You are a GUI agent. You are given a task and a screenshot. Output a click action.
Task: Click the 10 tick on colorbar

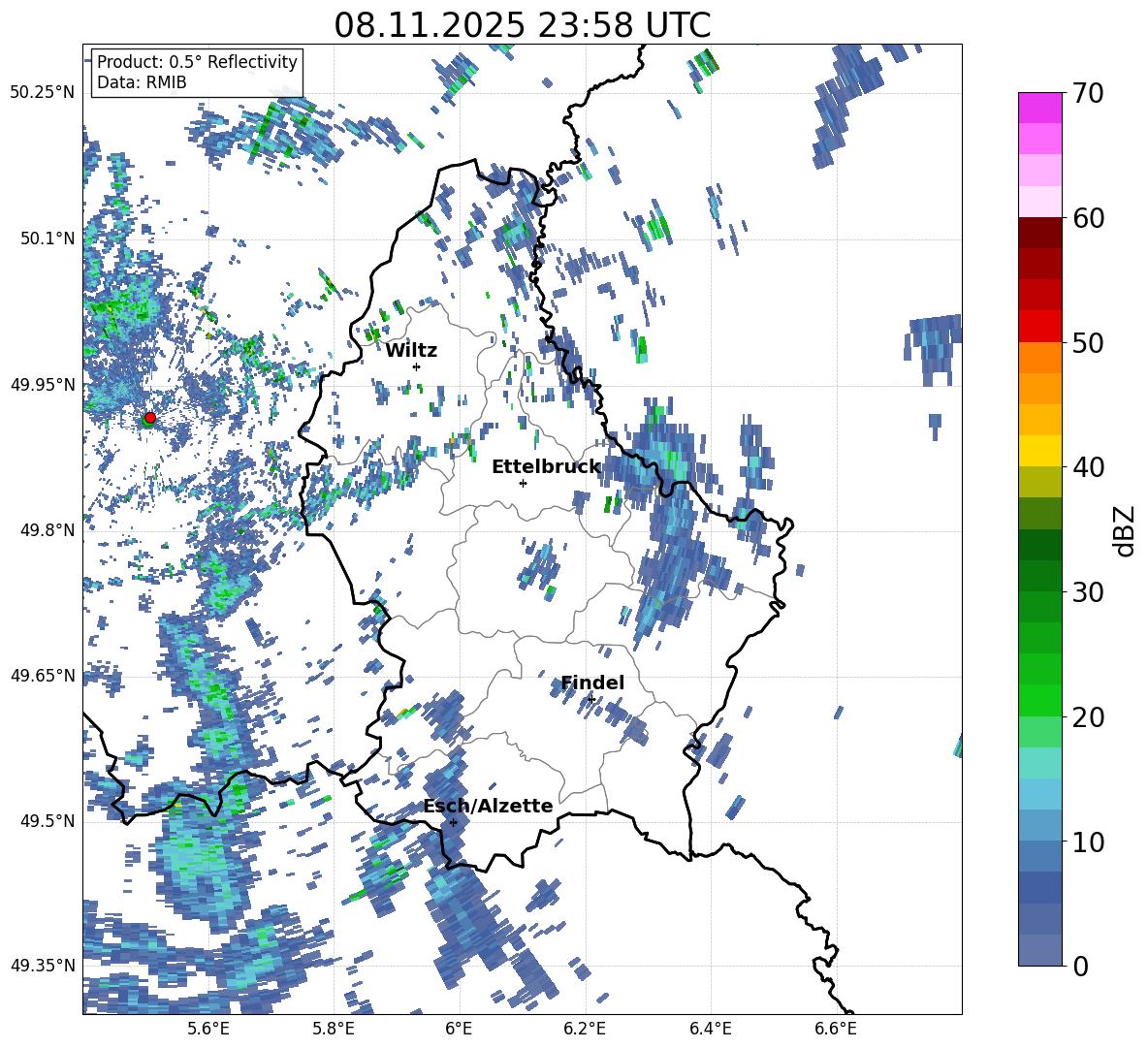pos(1087,842)
